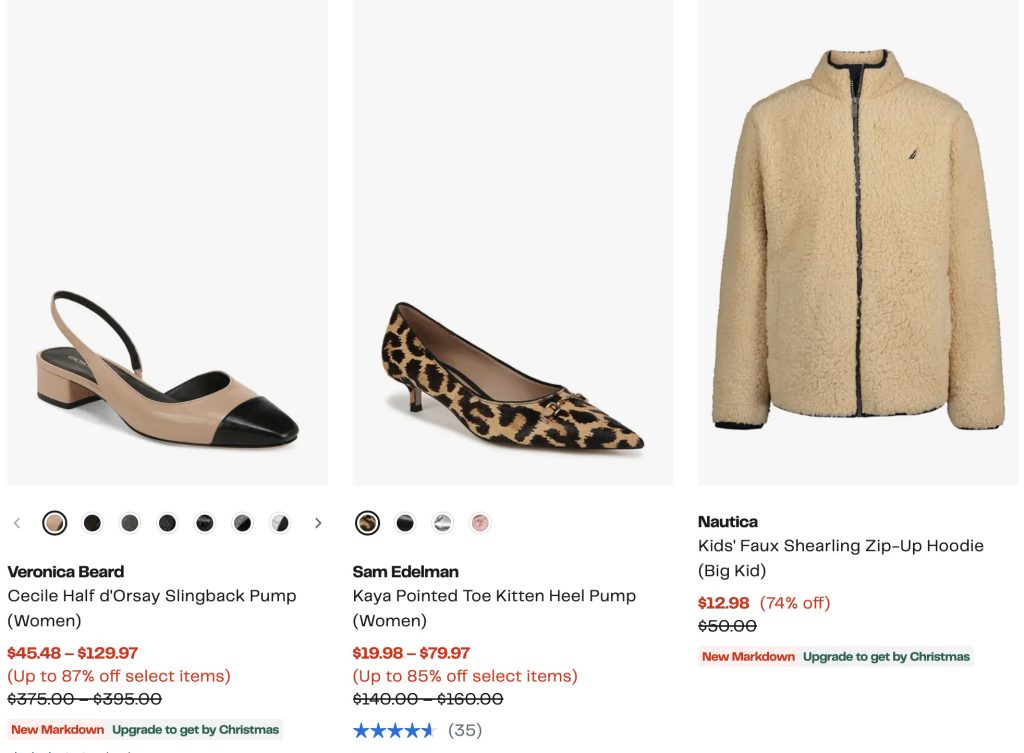Select the second swatch on Veronica Beard pump
The height and width of the screenshot is (753, 1024).
[92, 523]
